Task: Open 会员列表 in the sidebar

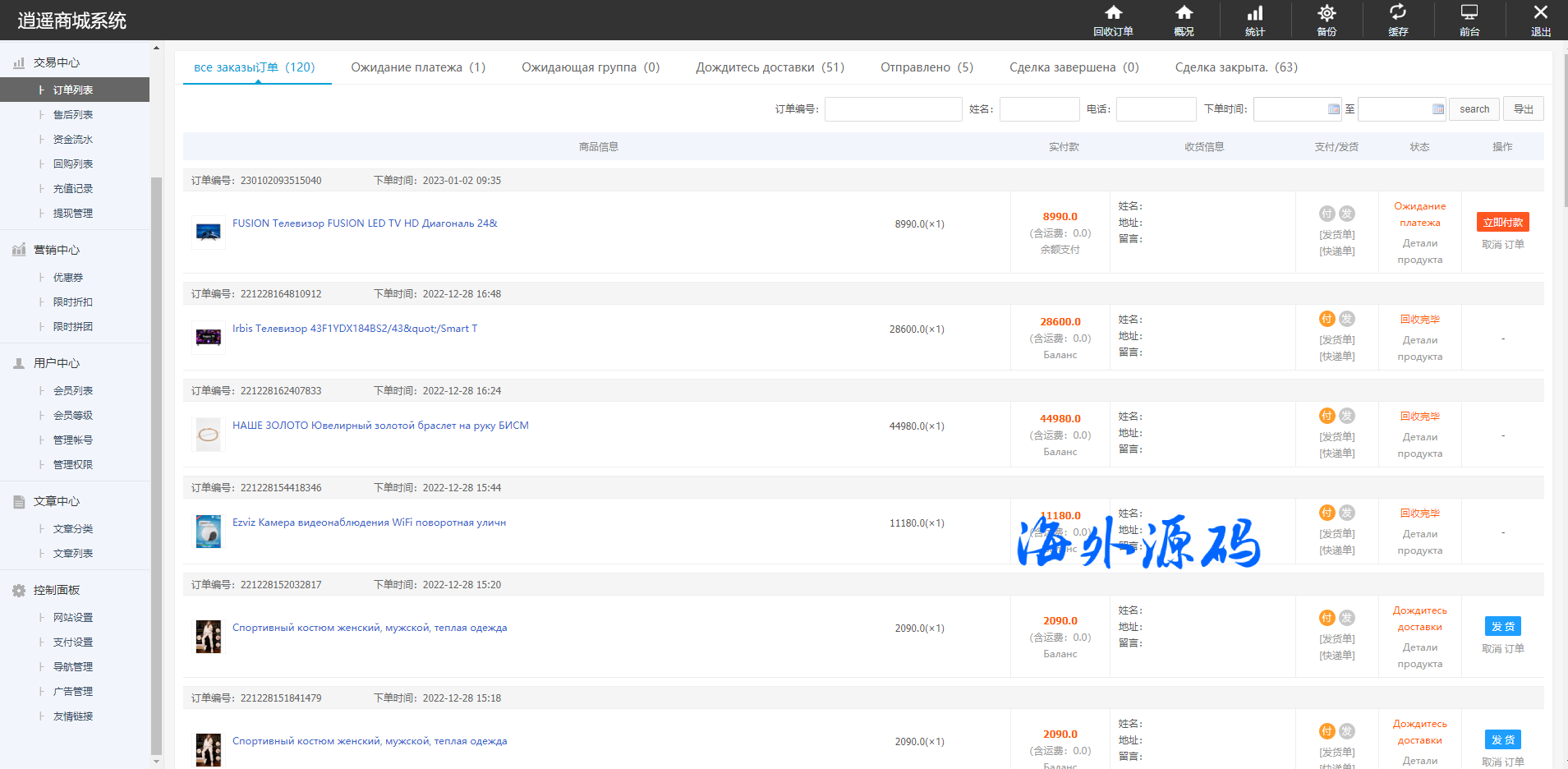Action: point(73,391)
